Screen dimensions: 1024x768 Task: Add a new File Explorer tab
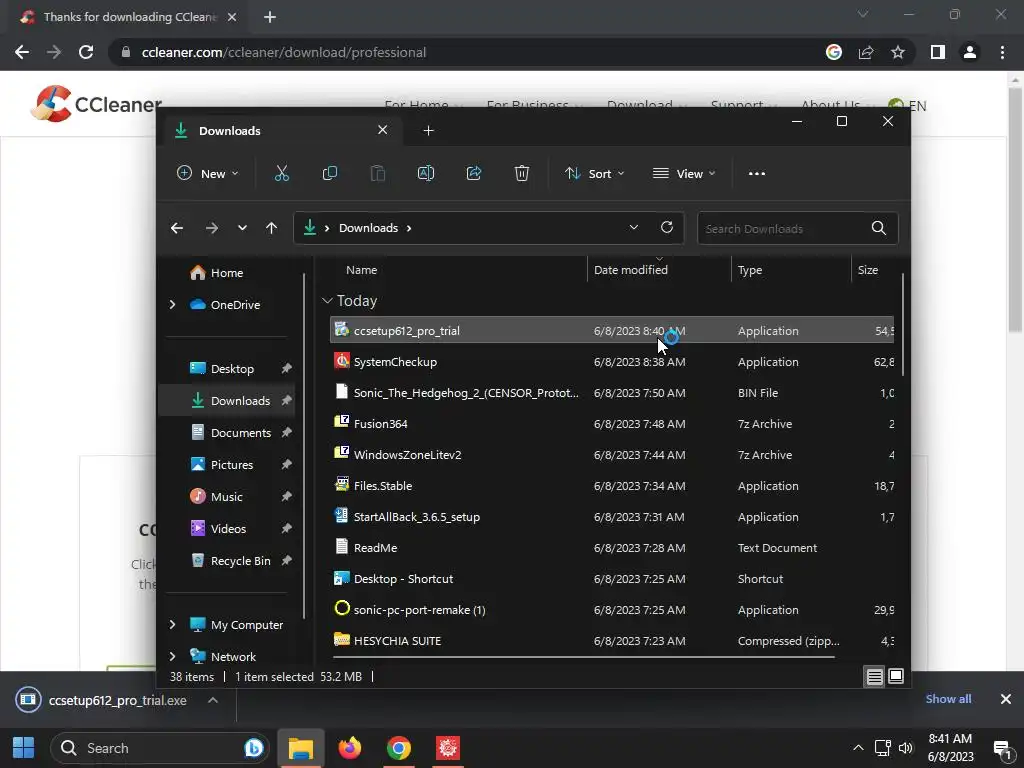(x=428, y=131)
